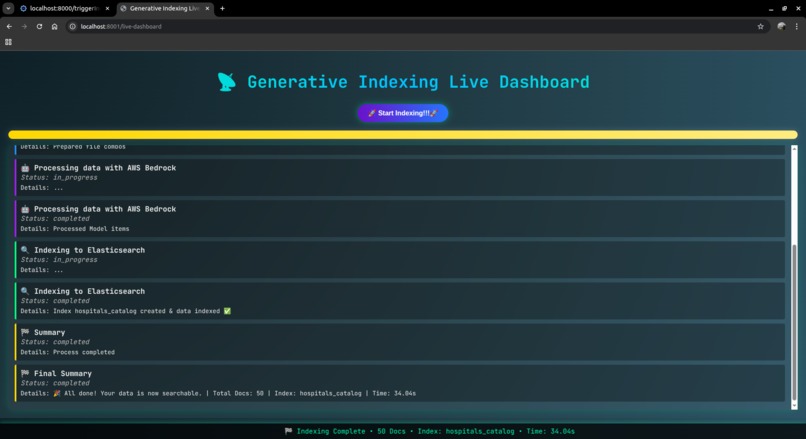Click the yellow indexing progress bar
This screenshot has height=439, width=806.
coord(403,135)
